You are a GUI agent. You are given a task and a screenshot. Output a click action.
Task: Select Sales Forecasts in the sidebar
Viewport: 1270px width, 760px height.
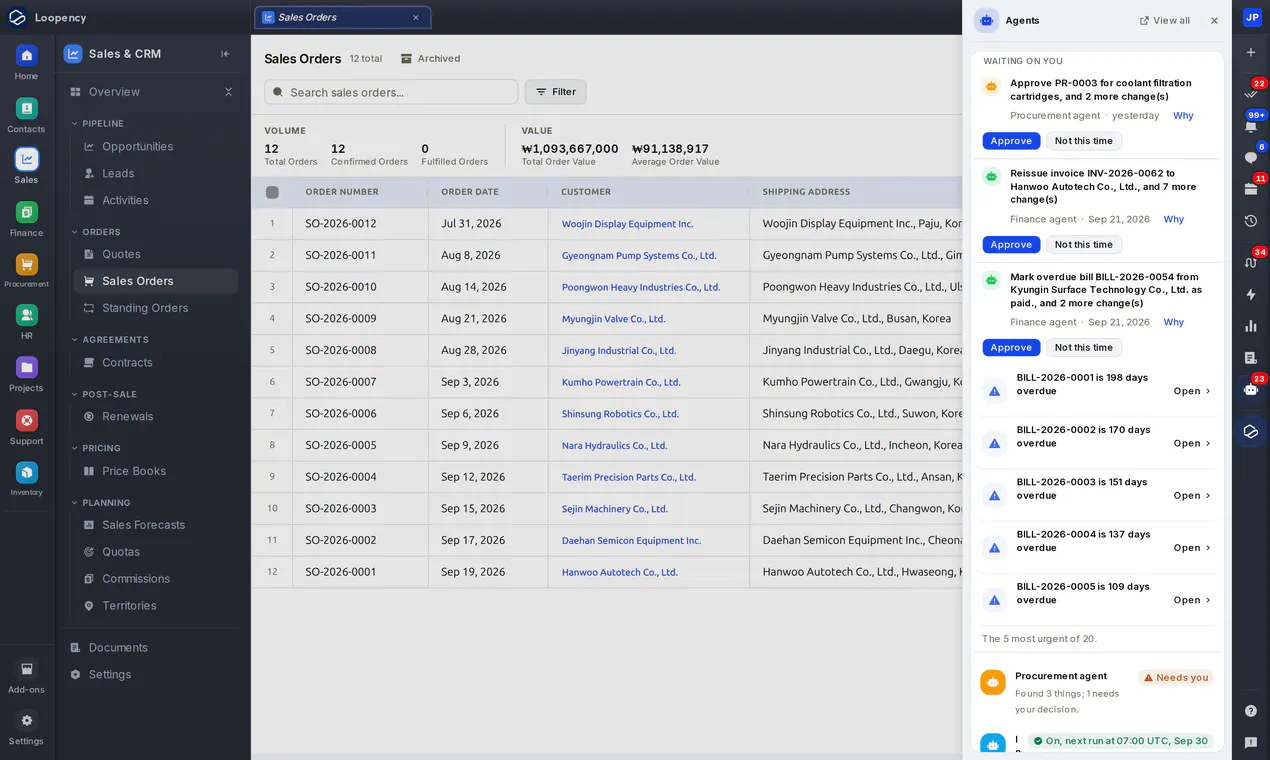click(x=156, y=525)
